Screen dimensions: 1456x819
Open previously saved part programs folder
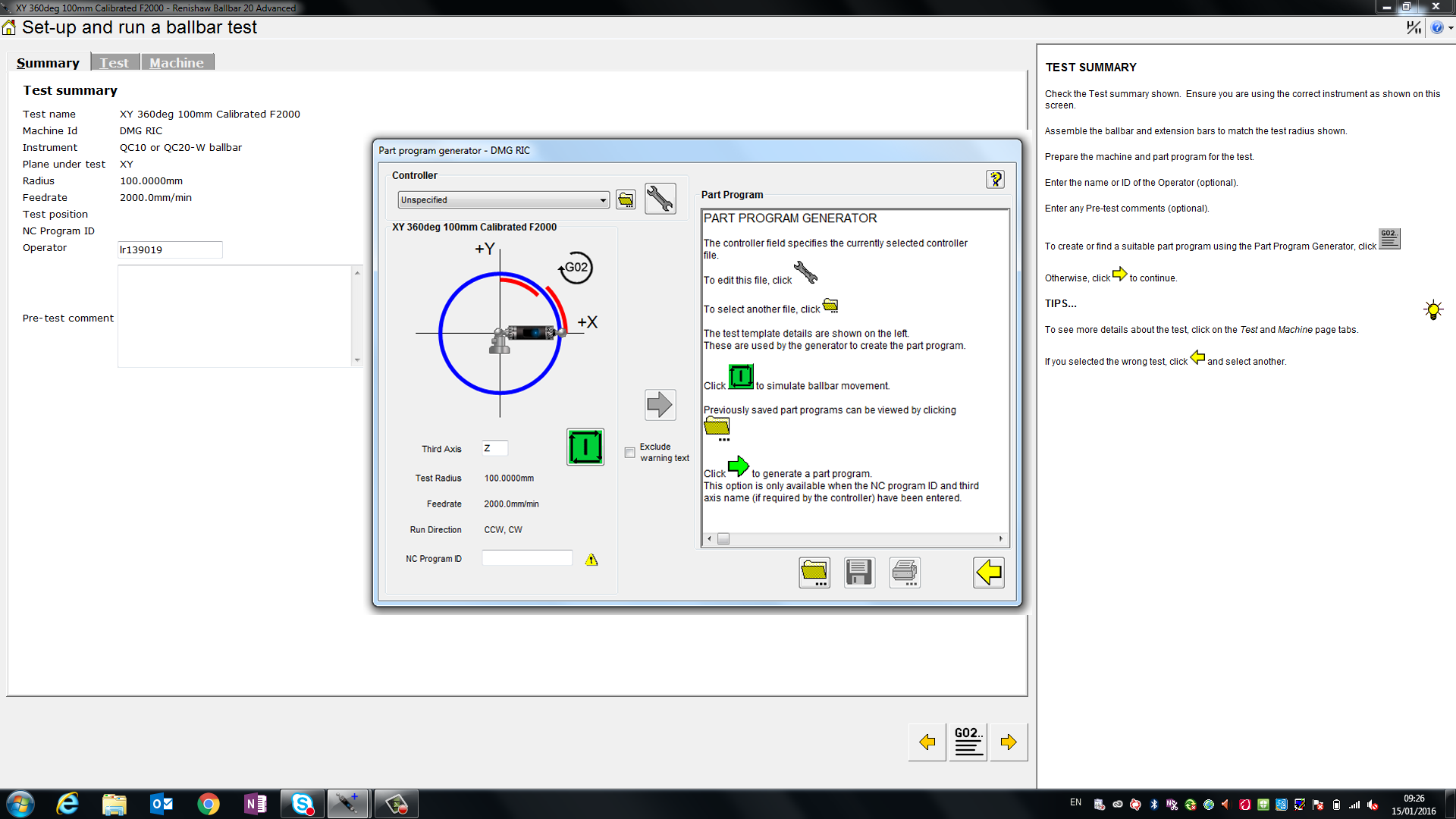tap(814, 573)
